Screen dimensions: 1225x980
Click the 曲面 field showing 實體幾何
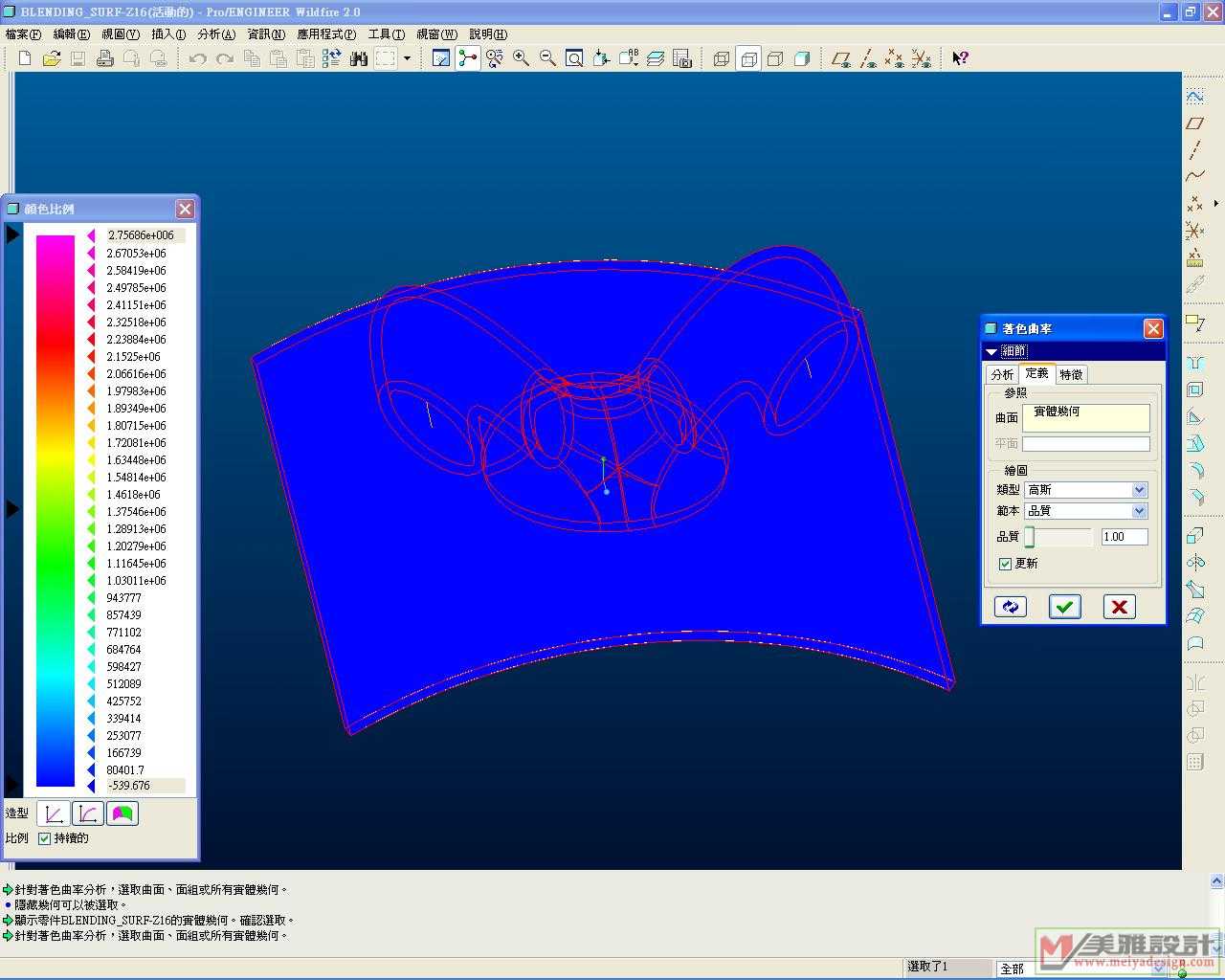(1086, 417)
